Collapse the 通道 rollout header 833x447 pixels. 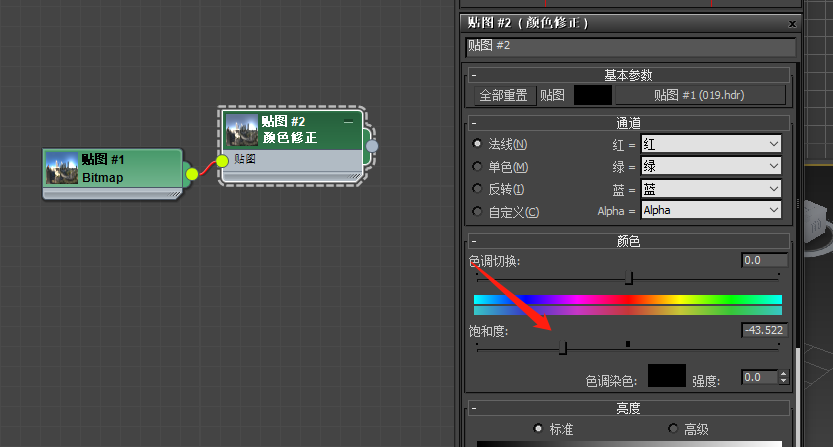(x=628, y=123)
